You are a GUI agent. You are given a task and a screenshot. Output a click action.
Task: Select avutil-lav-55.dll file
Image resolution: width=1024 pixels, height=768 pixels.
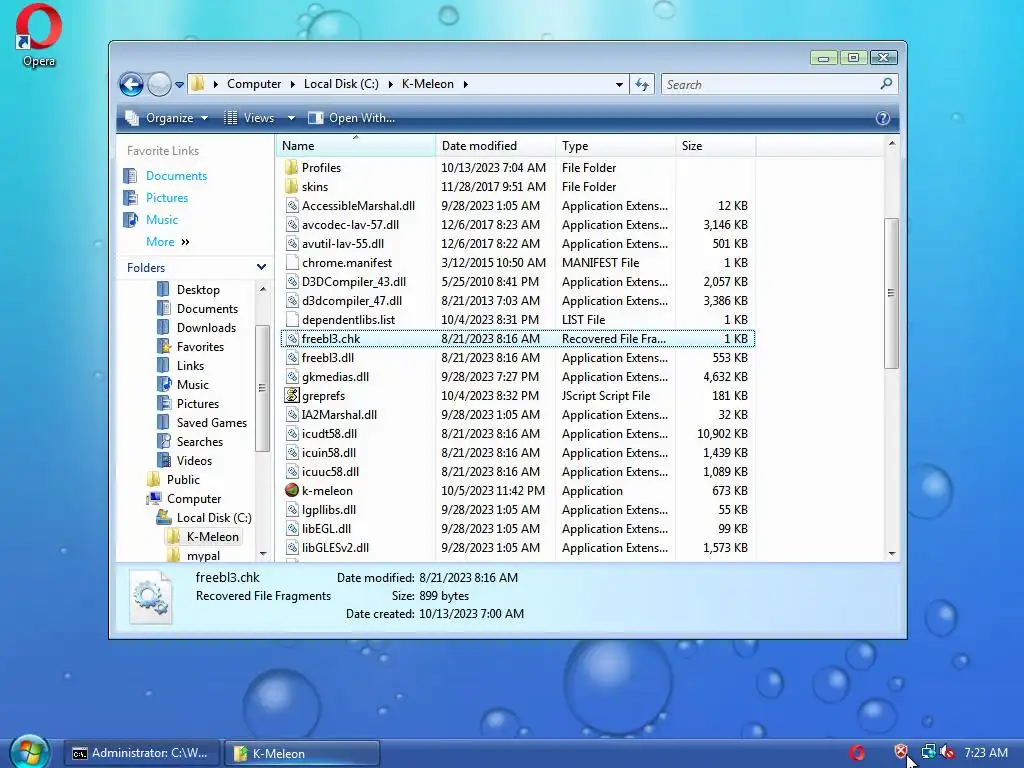point(342,244)
